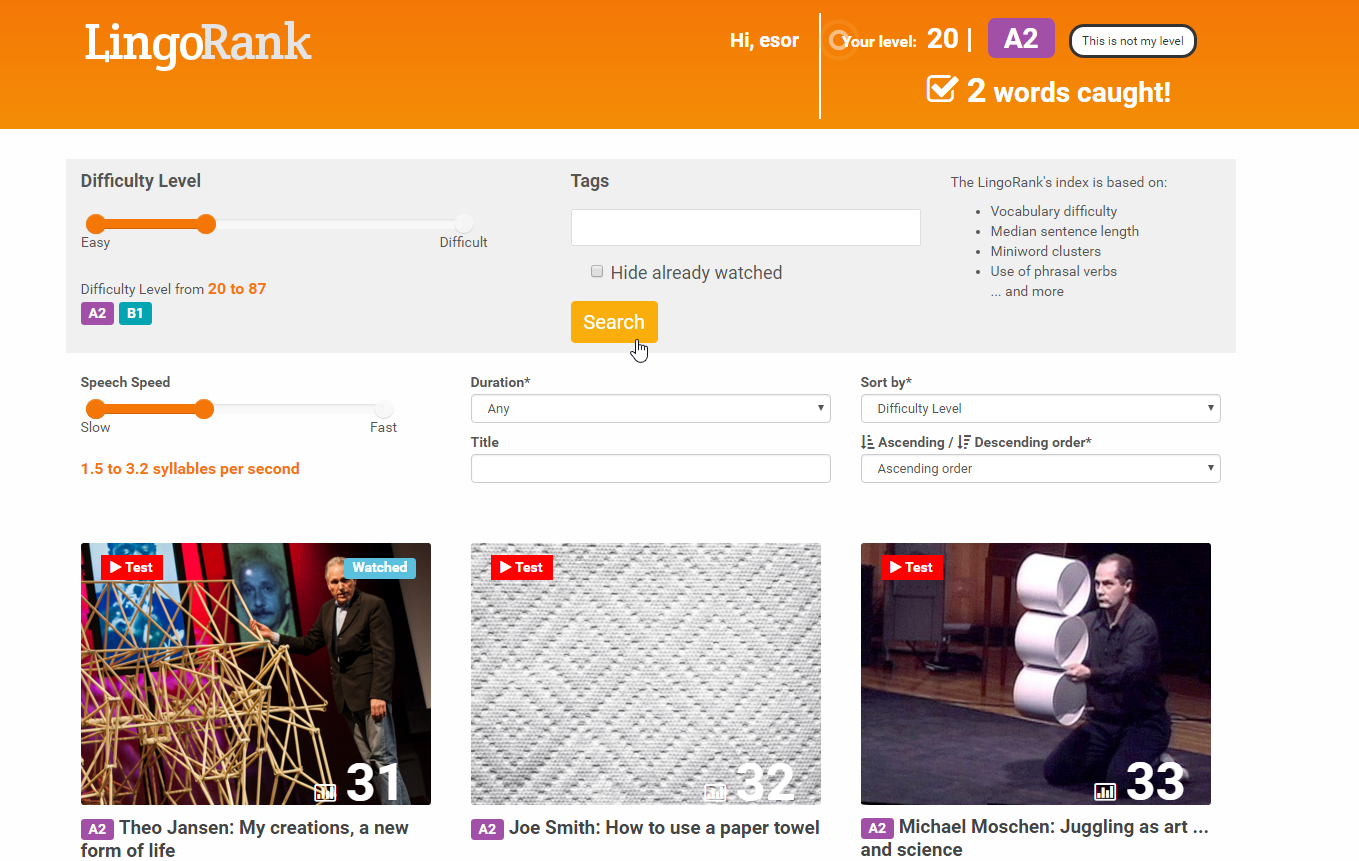Click the Test play badge on Theo Jansen video

click(132, 567)
